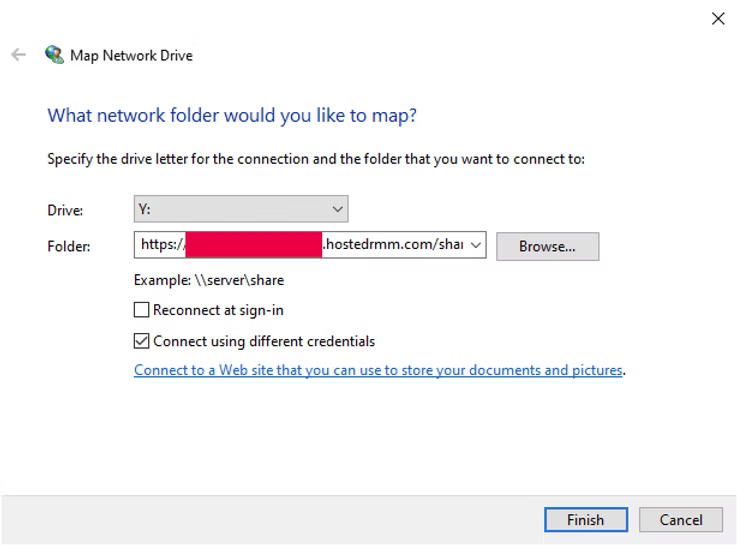Expand the Drive dropdown chevron arrow
The width and height of the screenshot is (737, 545).
click(x=337, y=209)
